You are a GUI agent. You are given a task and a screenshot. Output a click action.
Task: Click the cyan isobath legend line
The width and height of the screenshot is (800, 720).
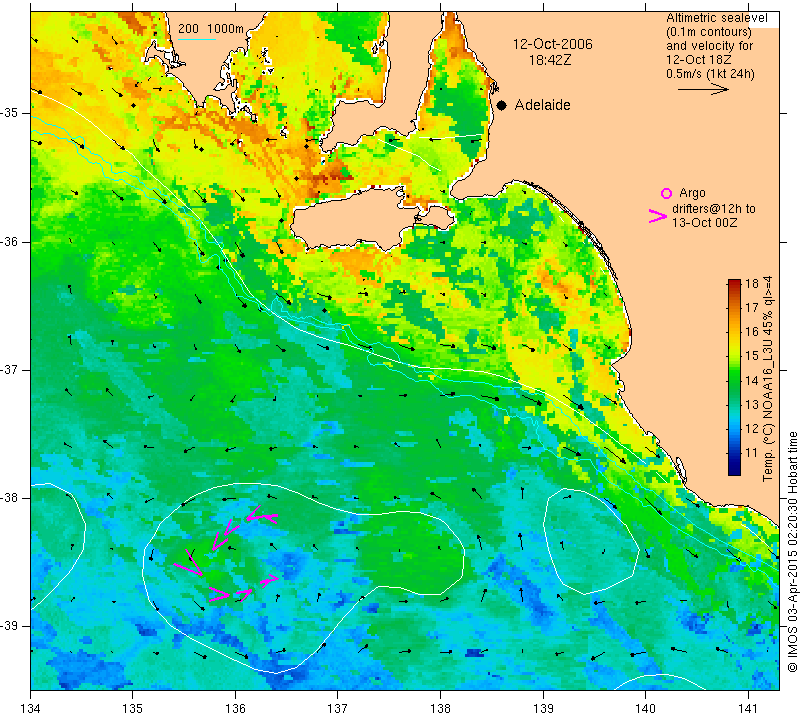197,39
